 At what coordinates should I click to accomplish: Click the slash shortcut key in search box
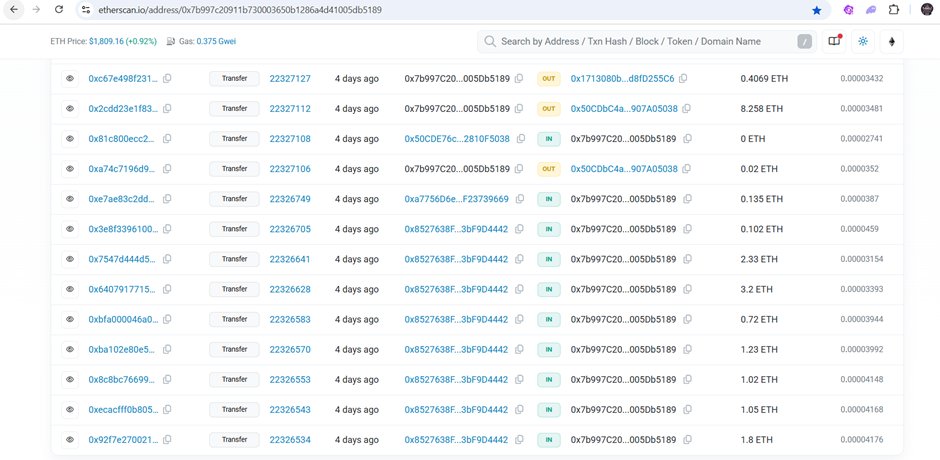[x=805, y=41]
